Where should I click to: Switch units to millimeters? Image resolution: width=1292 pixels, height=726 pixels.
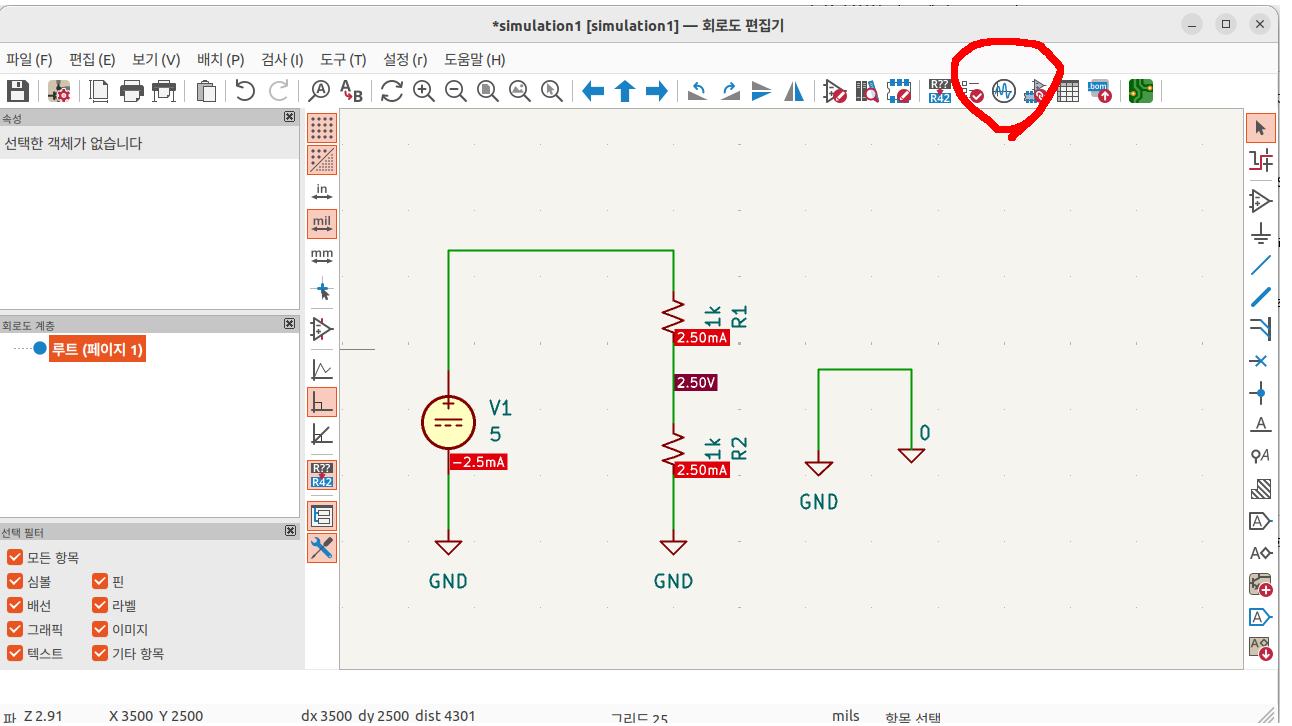coord(322,257)
